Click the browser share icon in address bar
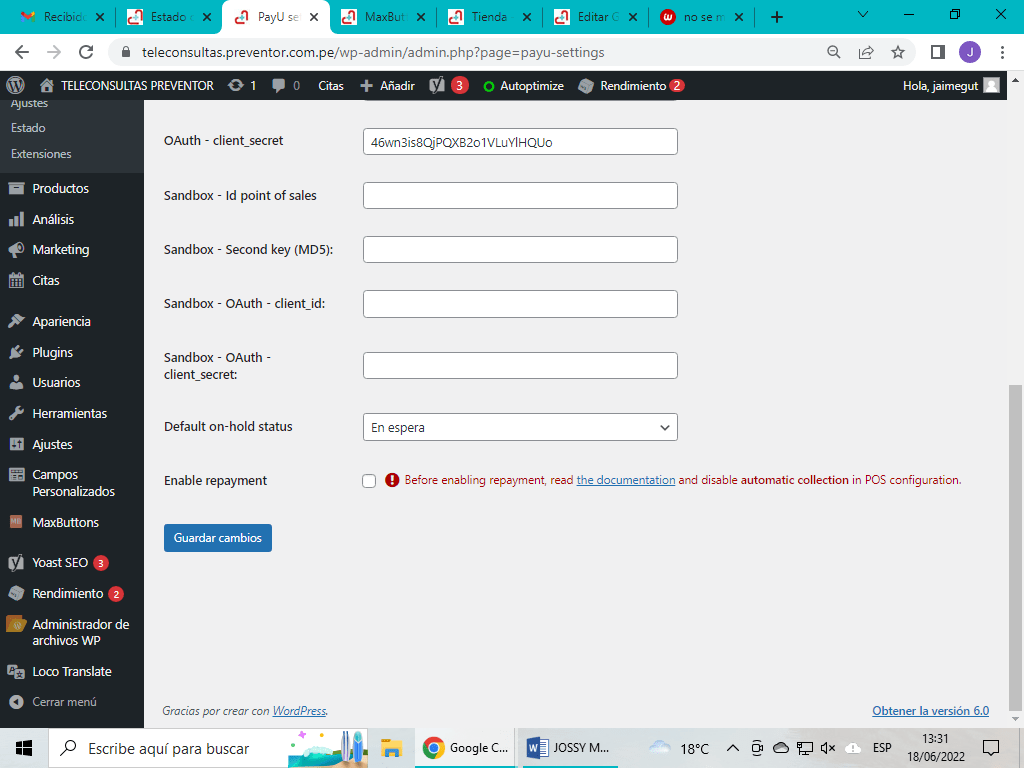Viewport: 1024px width, 768px height. coord(866,52)
